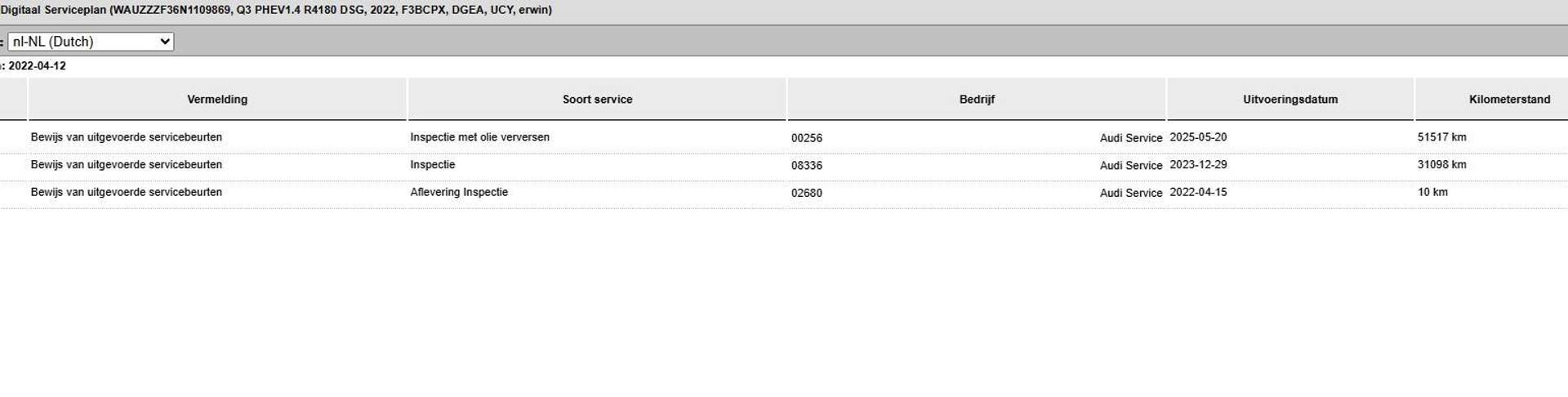Click the Bedrijf column header
1568x397 pixels.
tap(977, 100)
